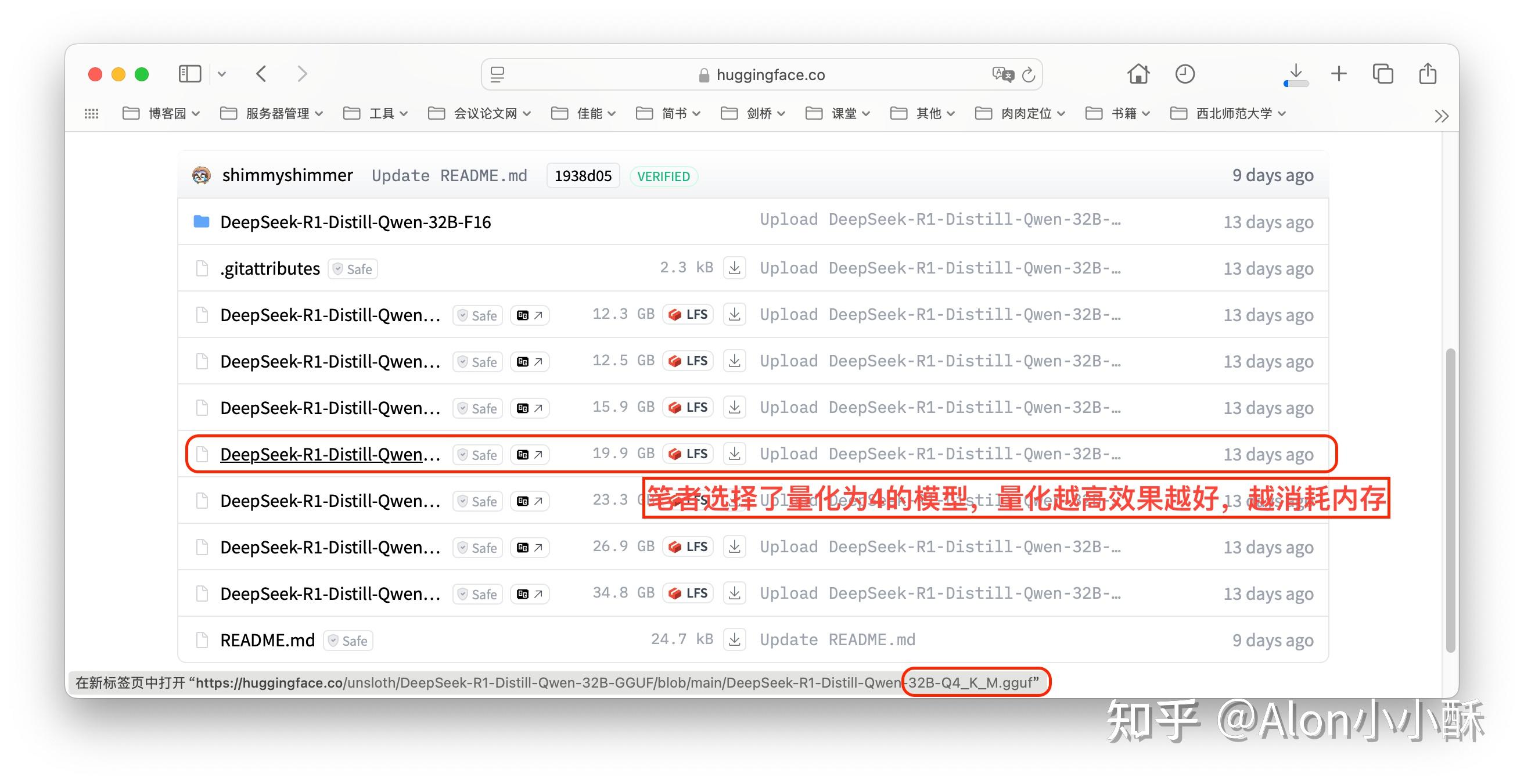Open the DeepSeek-R1-Distill-Qwen-32B-F16 folder
This screenshot has height=784, width=1524.
pyautogui.click(x=355, y=221)
